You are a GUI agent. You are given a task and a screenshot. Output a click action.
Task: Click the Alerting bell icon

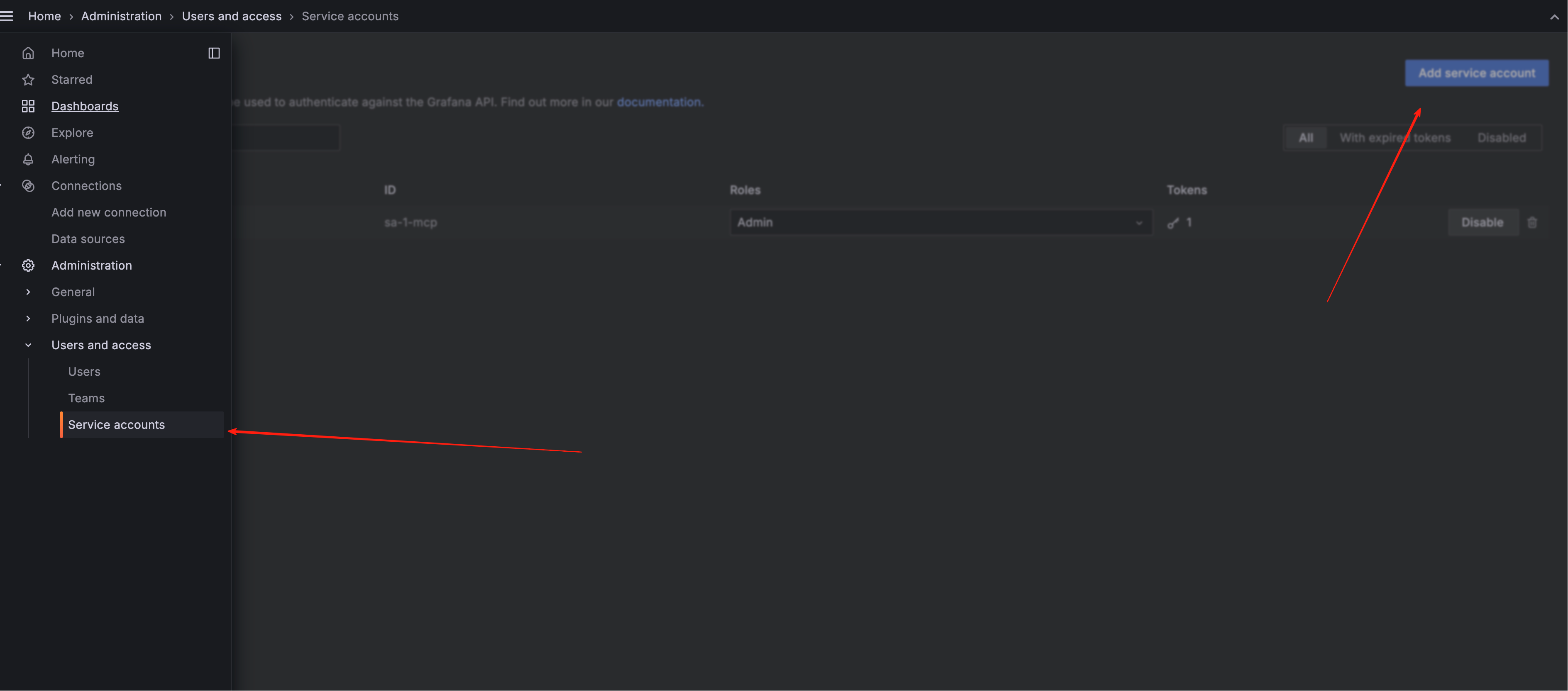click(x=28, y=159)
